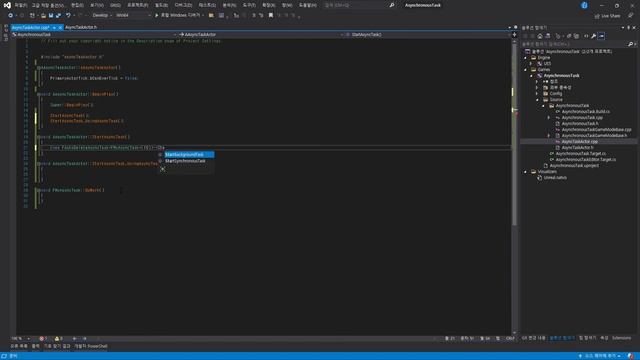Image resolution: width=640 pixels, height=360 pixels.
Task: Click the error count icon in editor status strip
Action: [x=41, y=338]
